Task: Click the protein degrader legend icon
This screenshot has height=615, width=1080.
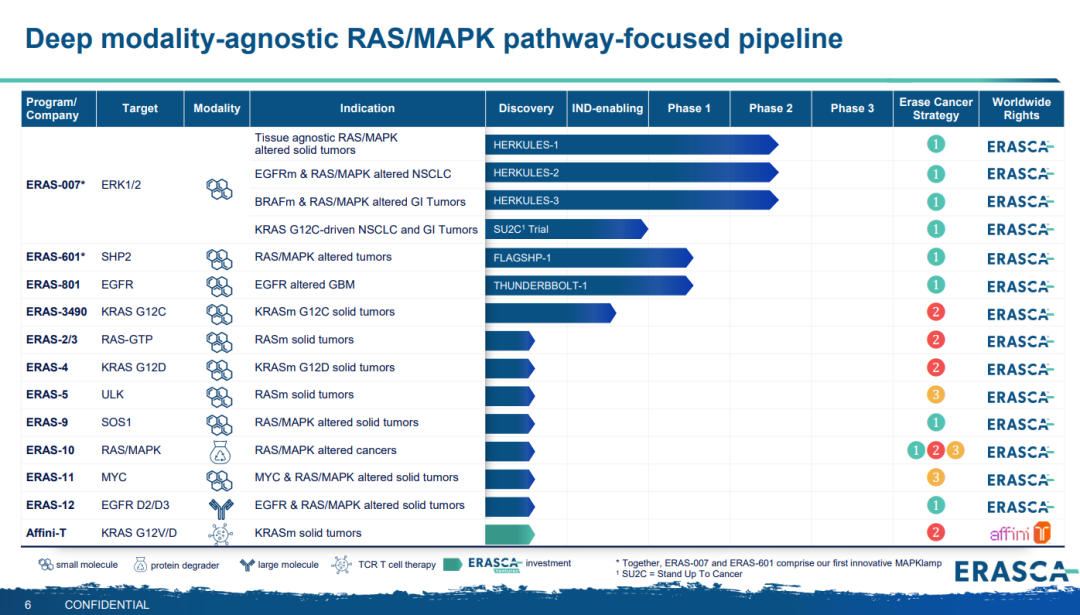Action: (x=140, y=565)
